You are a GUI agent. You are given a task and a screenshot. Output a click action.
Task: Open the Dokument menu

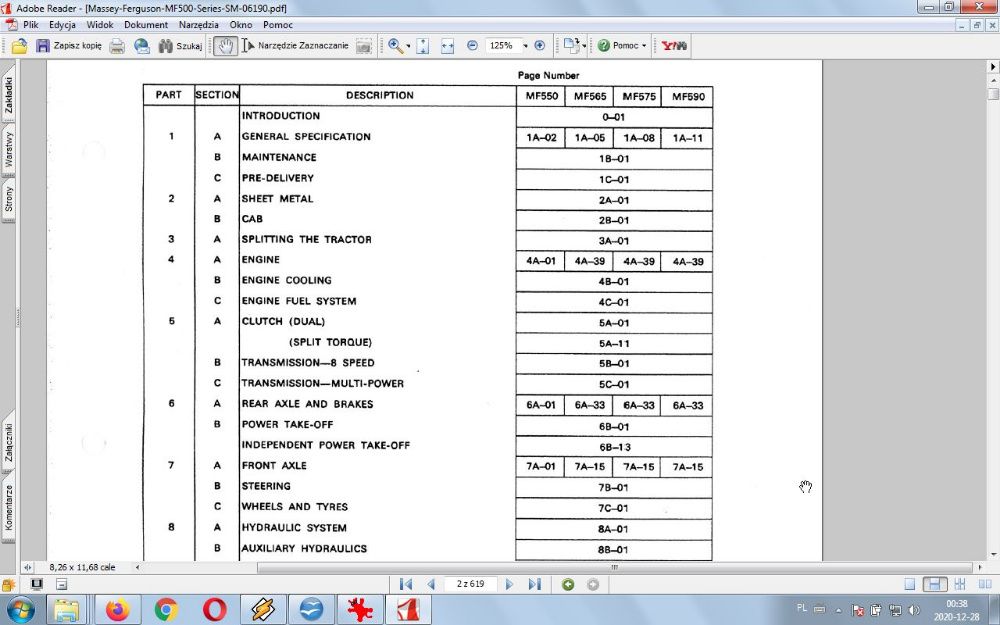pos(146,25)
